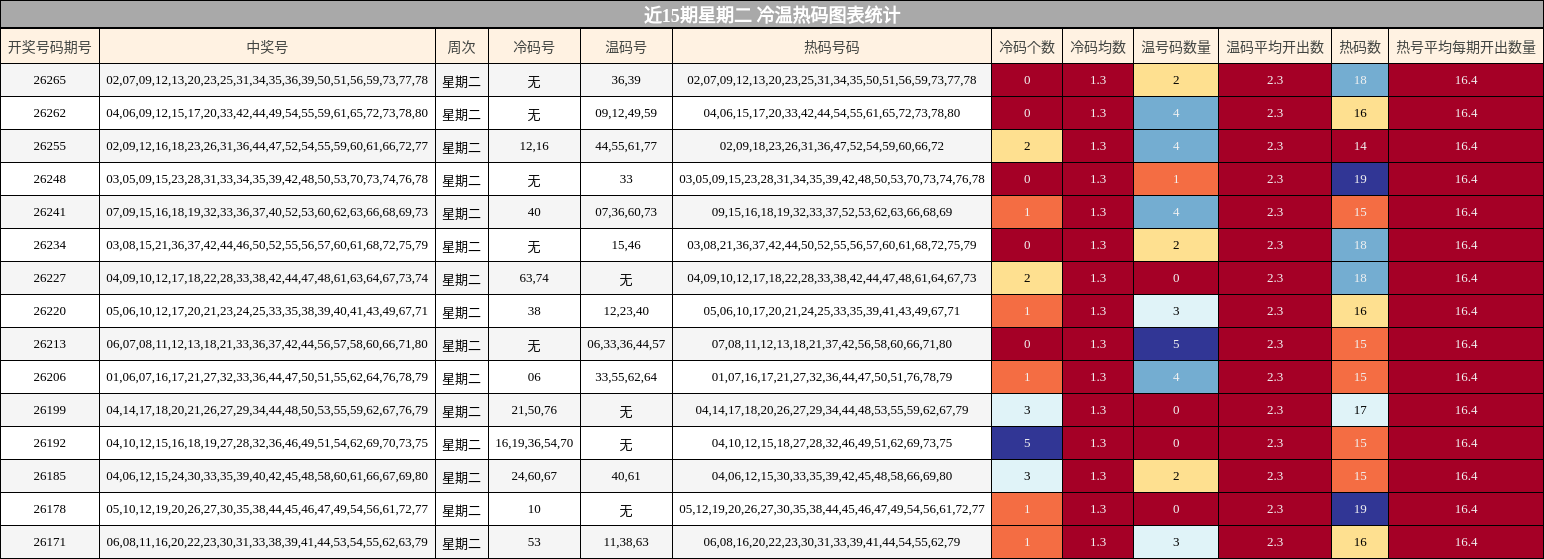Click the 温号码数量 column header
This screenshot has height=559, width=1544.
coord(1176,47)
